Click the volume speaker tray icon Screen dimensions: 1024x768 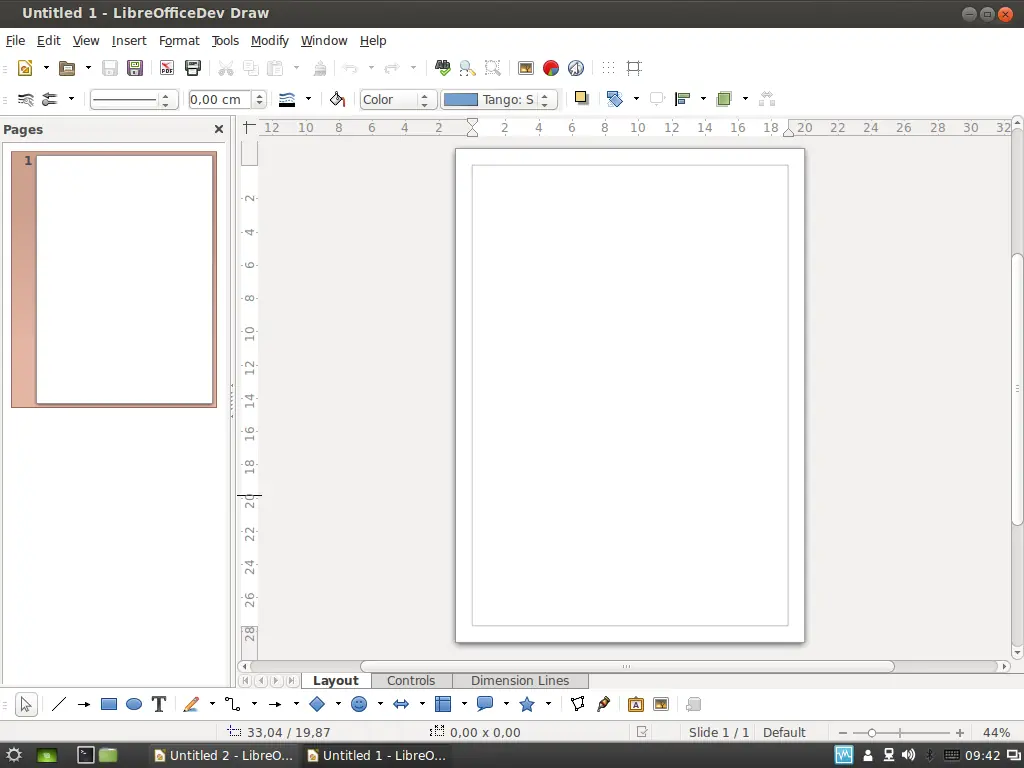pyautogui.click(x=908, y=756)
